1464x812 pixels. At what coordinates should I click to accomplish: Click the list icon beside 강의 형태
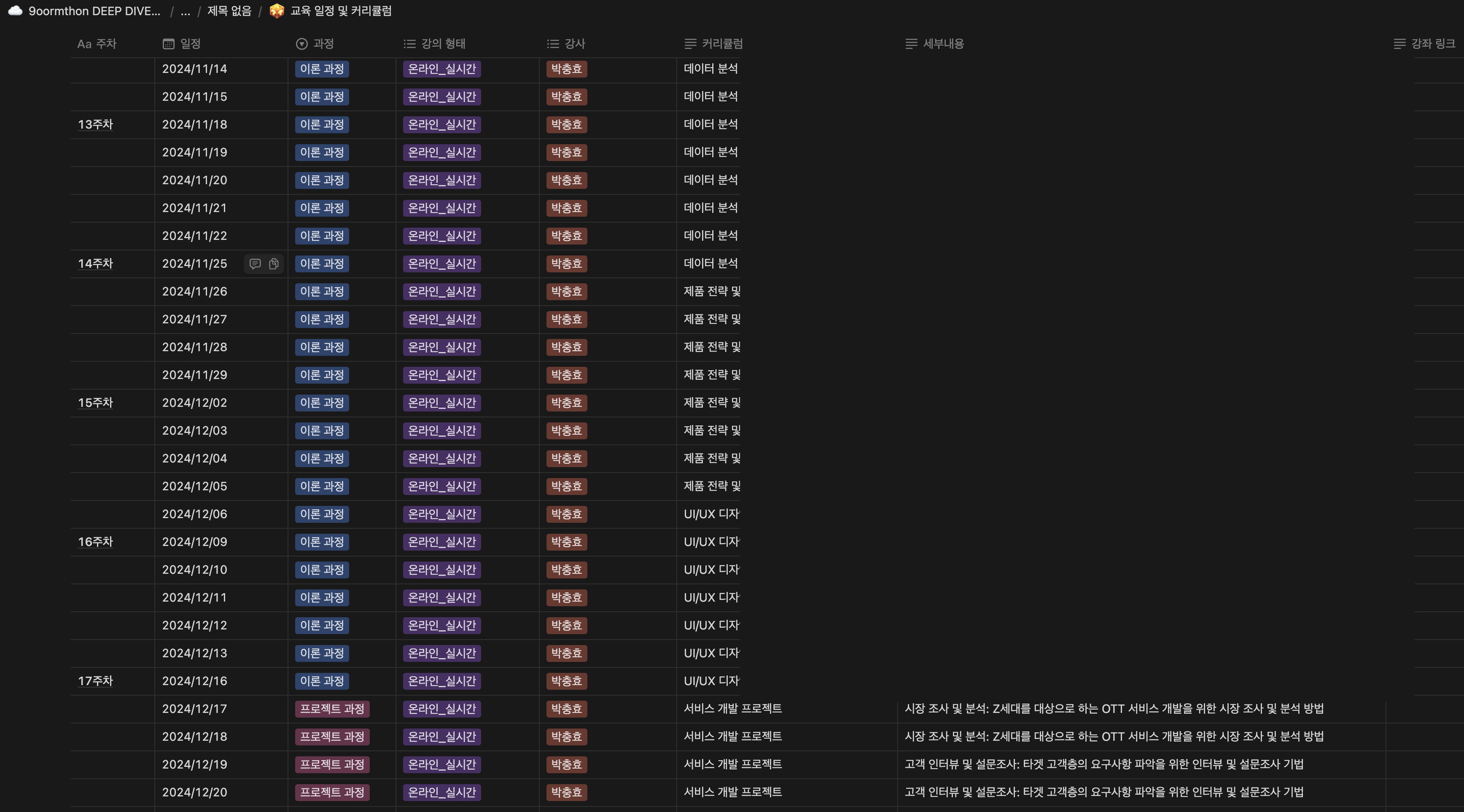pos(410,44)
